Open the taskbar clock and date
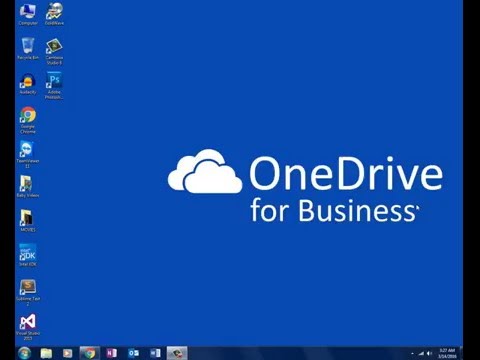Viewport: 480px width, 360px height. point(447,353)
